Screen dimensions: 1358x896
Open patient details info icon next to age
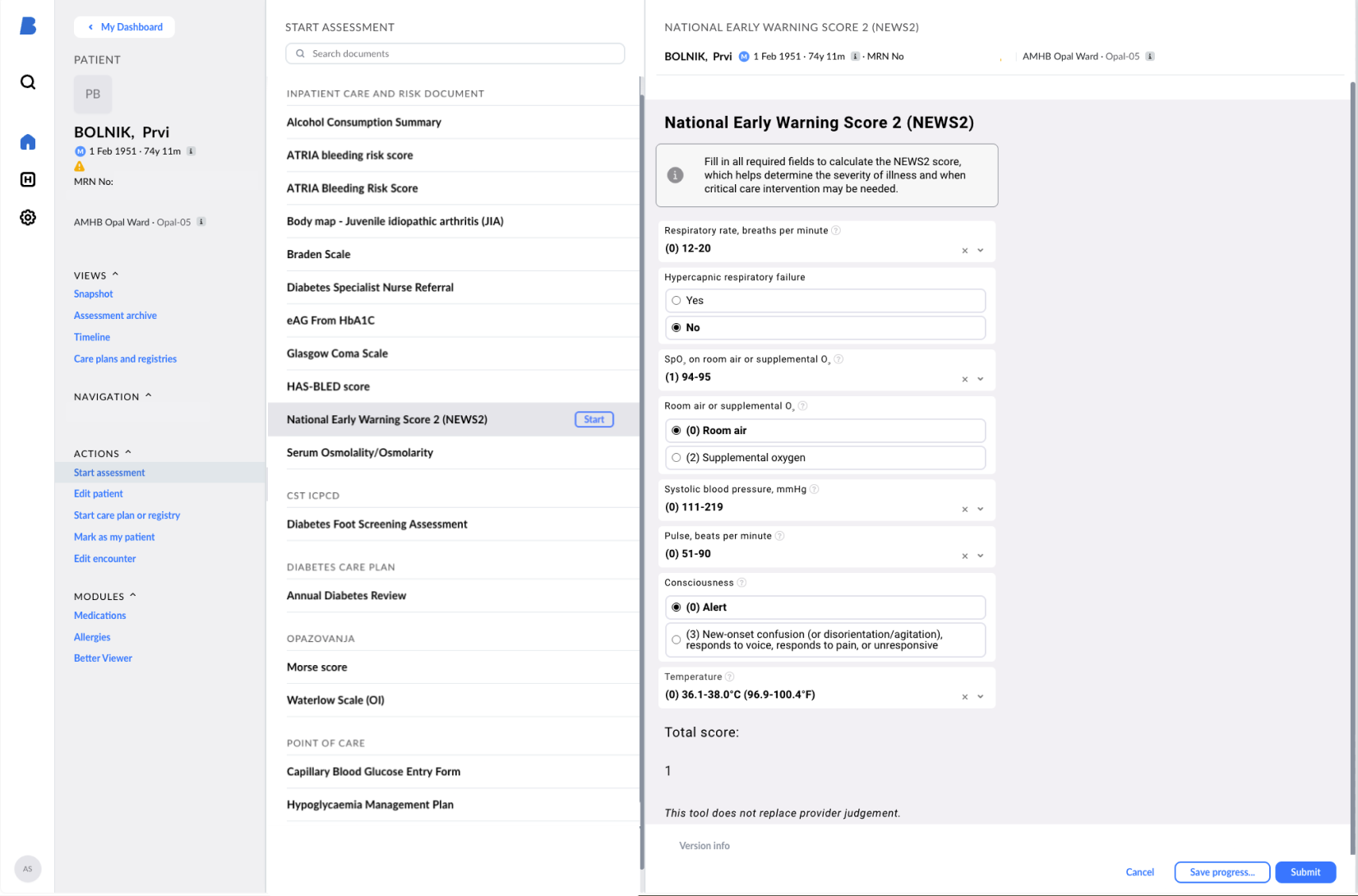191,150
